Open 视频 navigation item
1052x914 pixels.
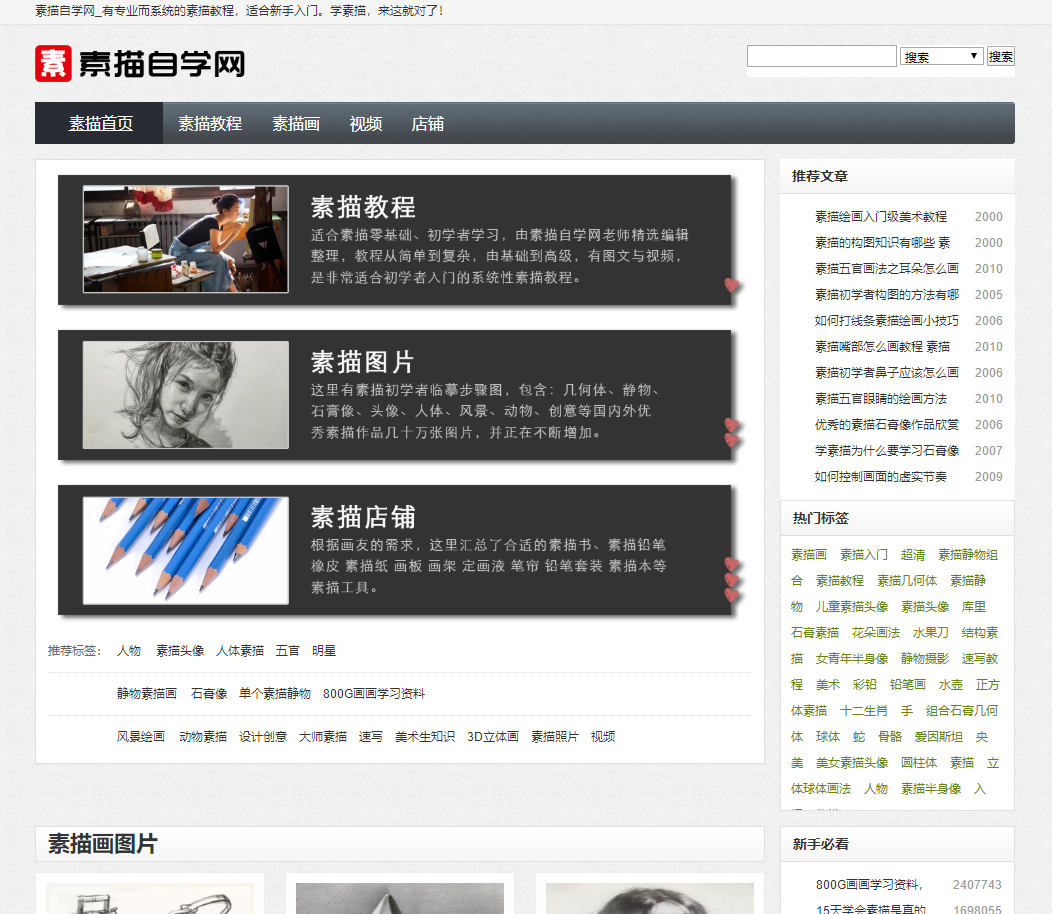[x=366, y=123]
